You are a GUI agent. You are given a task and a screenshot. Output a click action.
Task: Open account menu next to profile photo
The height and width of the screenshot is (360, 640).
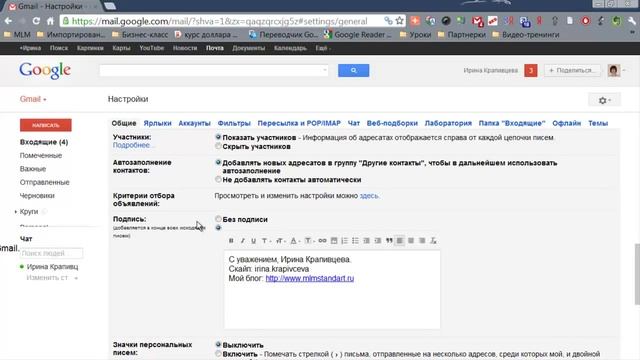point(624,70)
